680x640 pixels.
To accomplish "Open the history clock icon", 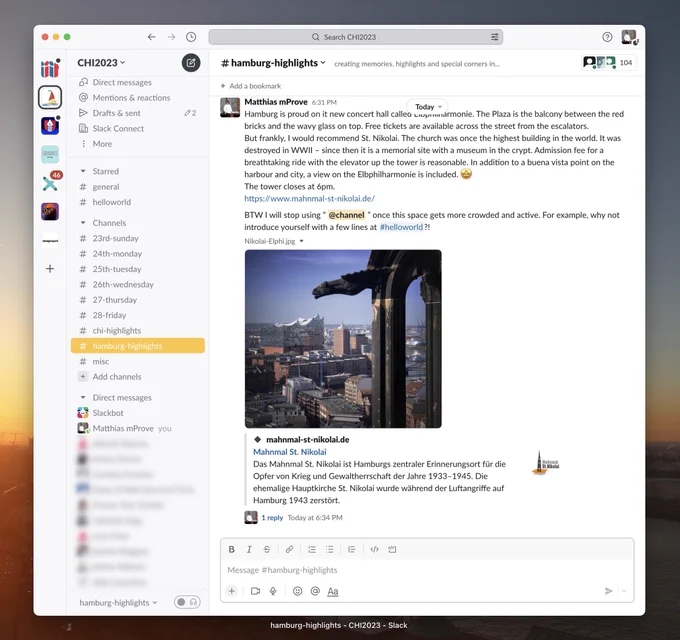I will [191, 37].
